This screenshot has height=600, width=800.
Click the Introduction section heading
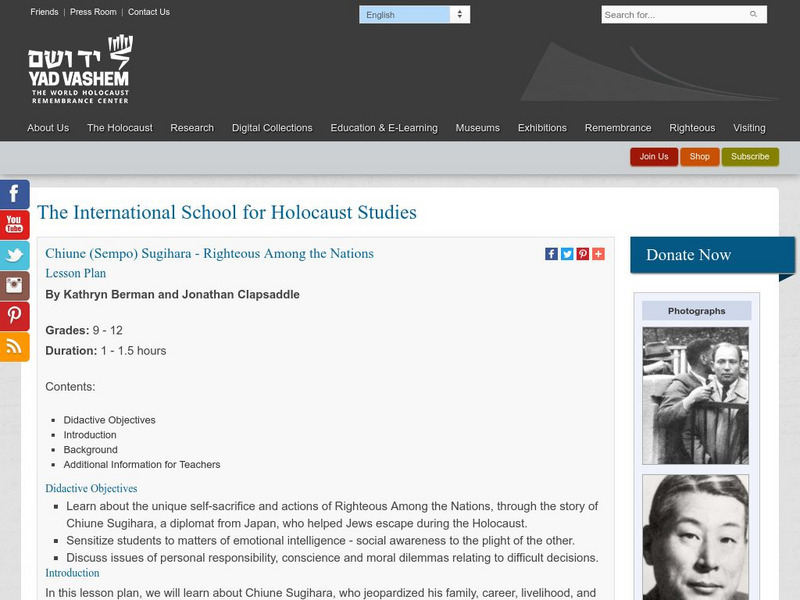tap(72, 573)
